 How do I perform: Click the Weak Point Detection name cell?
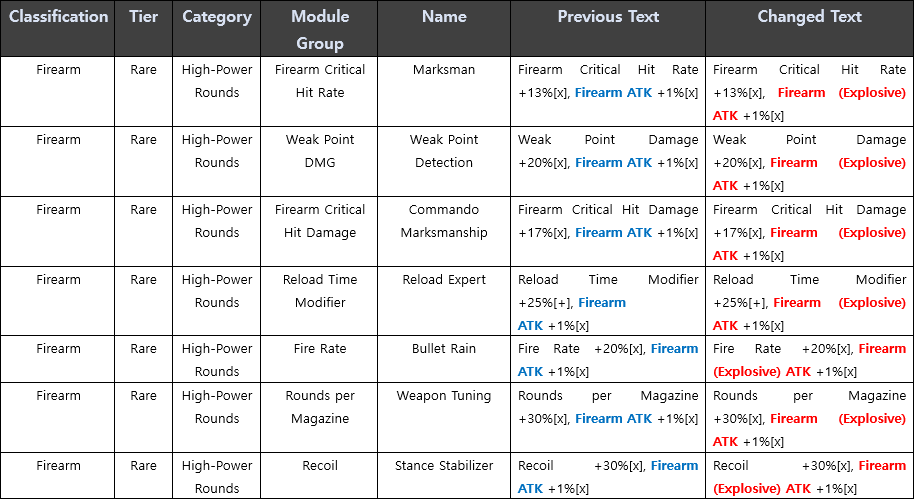pos(444,151)
